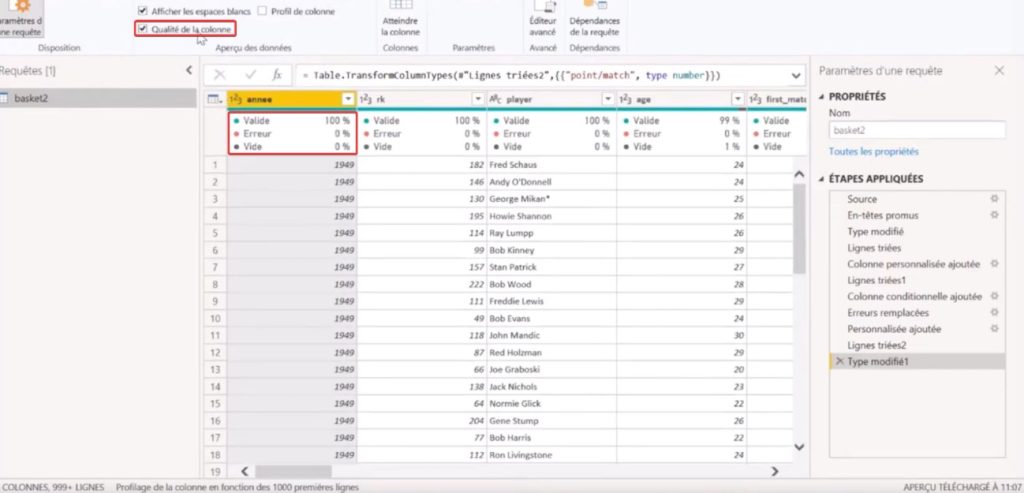Open Toutes les propriétés link
The width and height of the screenshot is (1024, 493).
tap(873, 151)
